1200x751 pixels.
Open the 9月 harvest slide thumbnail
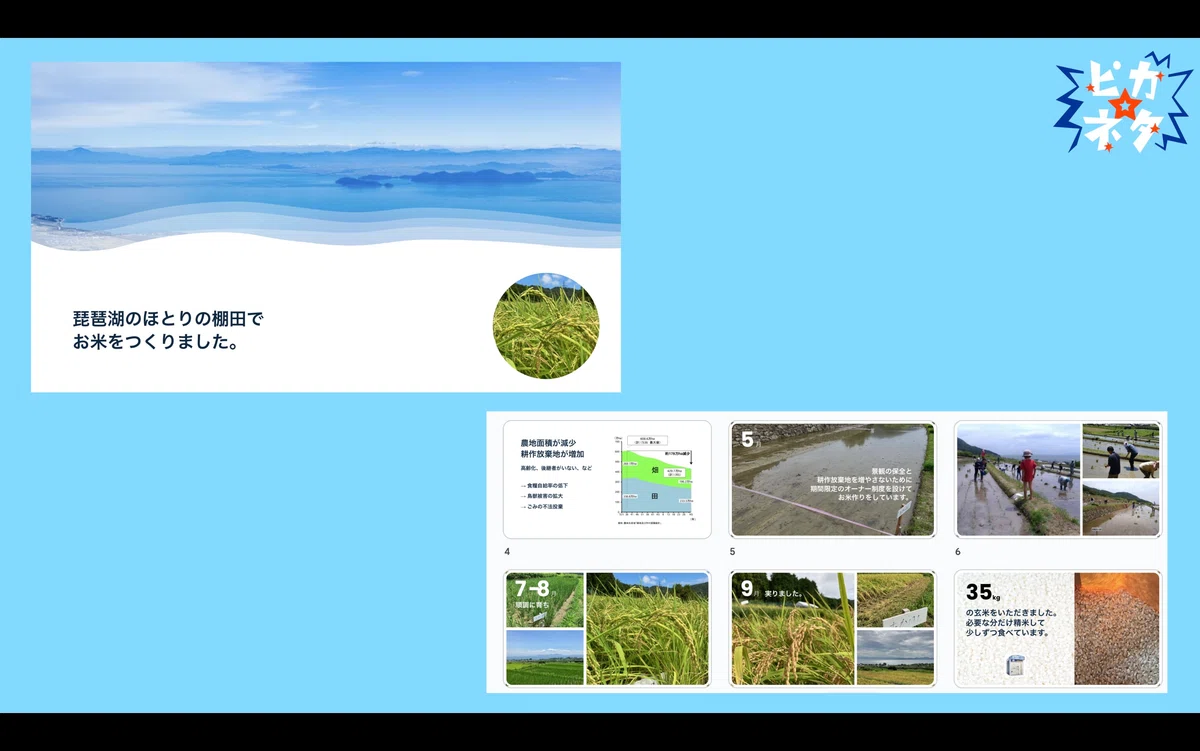tap(832, 629)
